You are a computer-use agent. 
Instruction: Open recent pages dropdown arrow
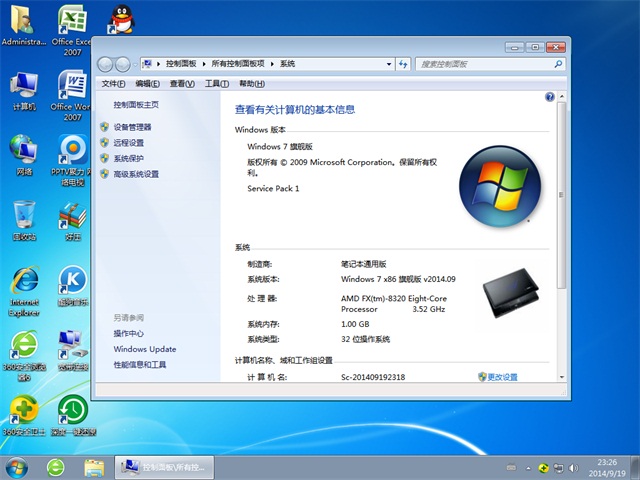pyautogui.click(x=135, y=64)
